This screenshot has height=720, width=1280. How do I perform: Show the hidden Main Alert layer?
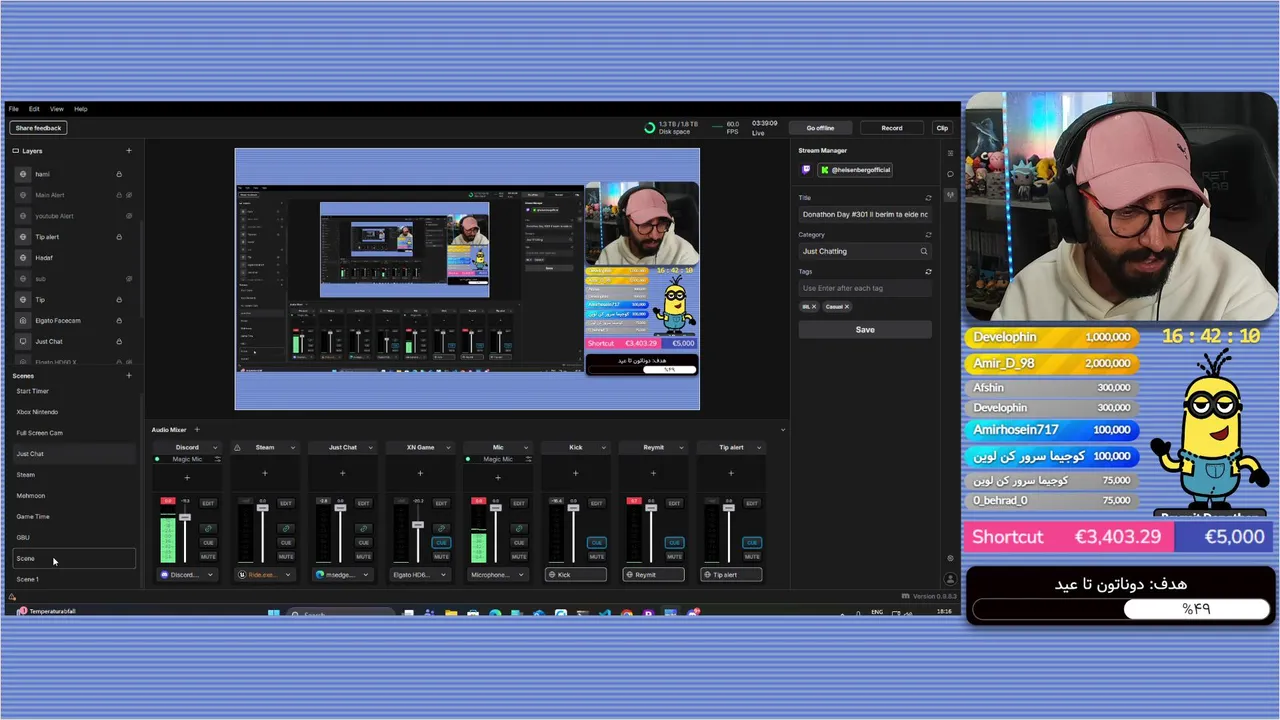[129, 195]
